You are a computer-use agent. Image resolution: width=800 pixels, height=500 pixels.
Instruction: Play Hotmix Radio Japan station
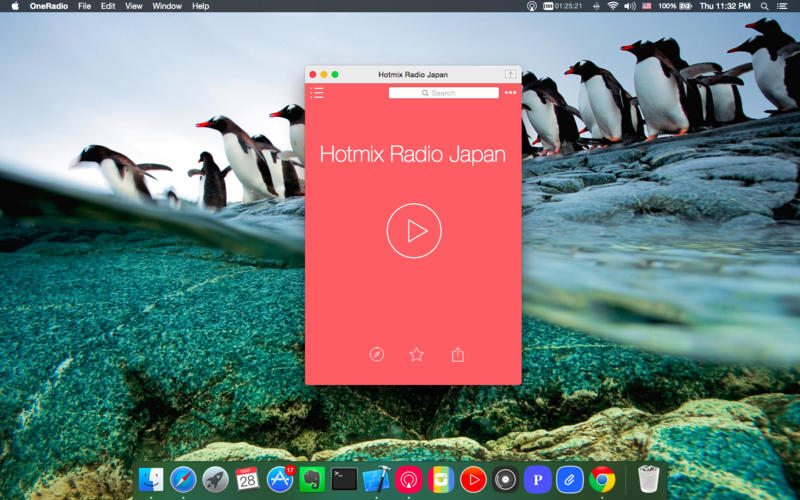[413, 231]
